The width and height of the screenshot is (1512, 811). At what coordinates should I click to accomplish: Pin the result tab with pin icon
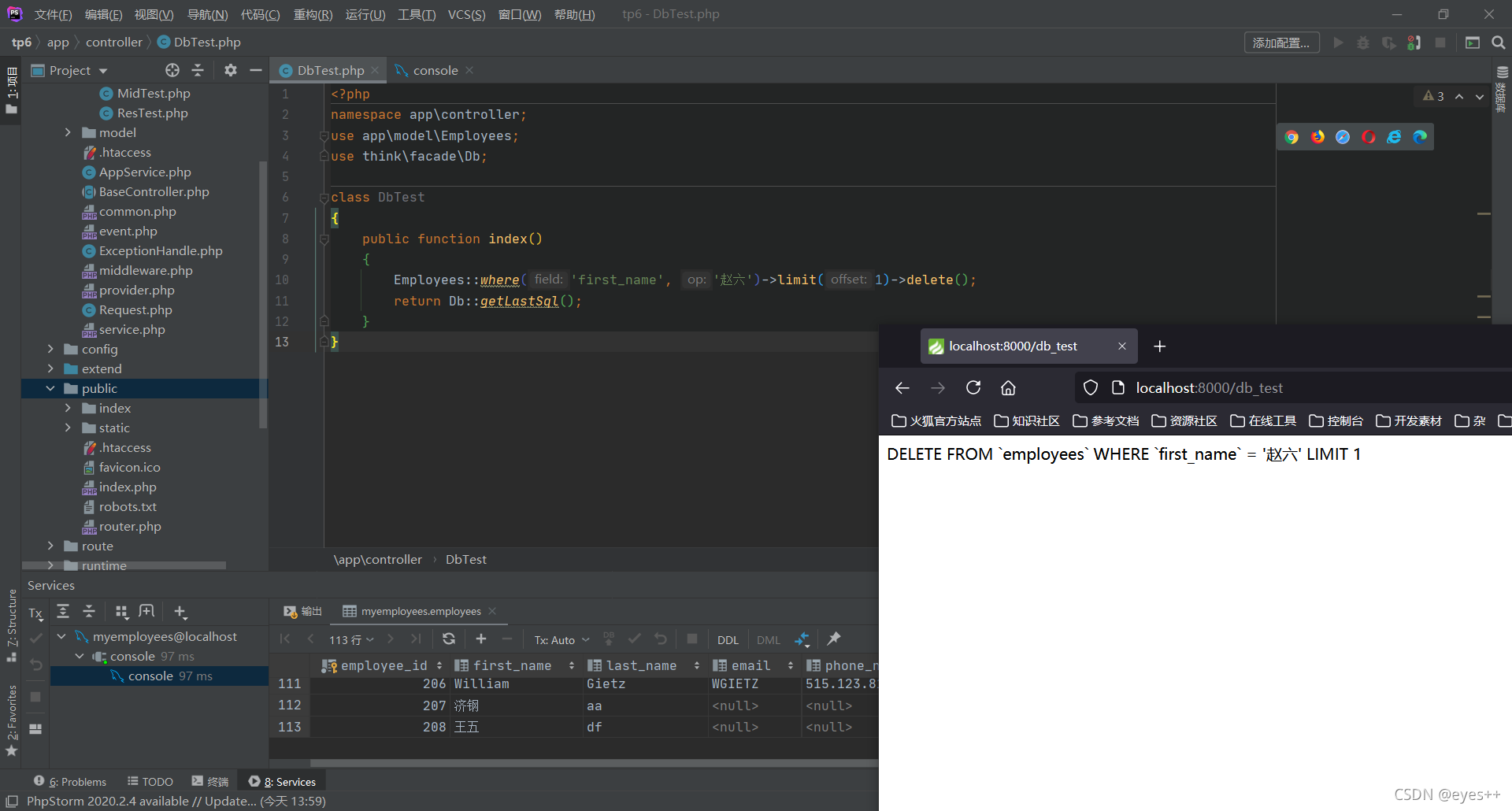[834, 639]
